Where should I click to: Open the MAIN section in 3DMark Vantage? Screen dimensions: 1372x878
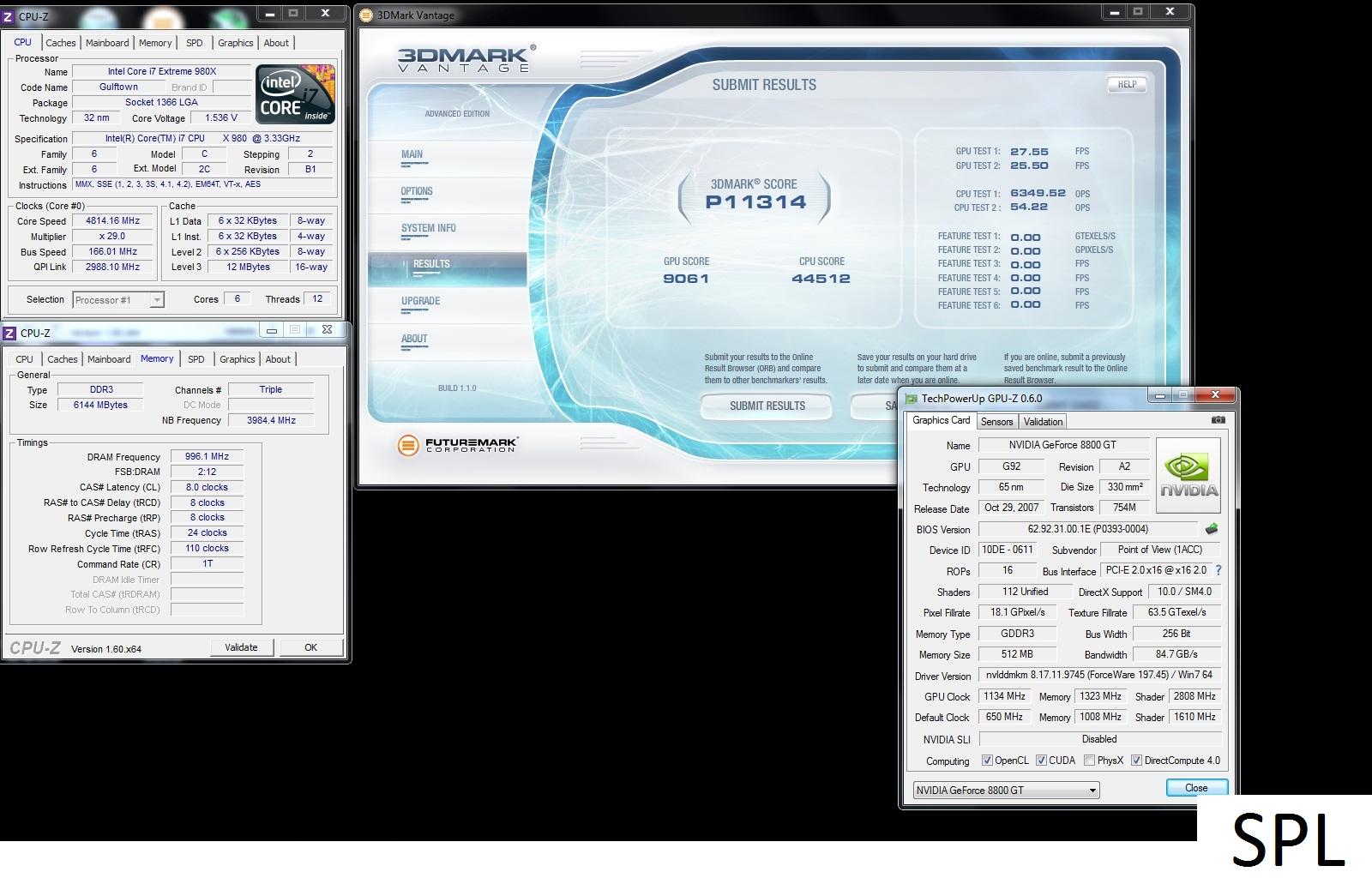tap(412, 155)
